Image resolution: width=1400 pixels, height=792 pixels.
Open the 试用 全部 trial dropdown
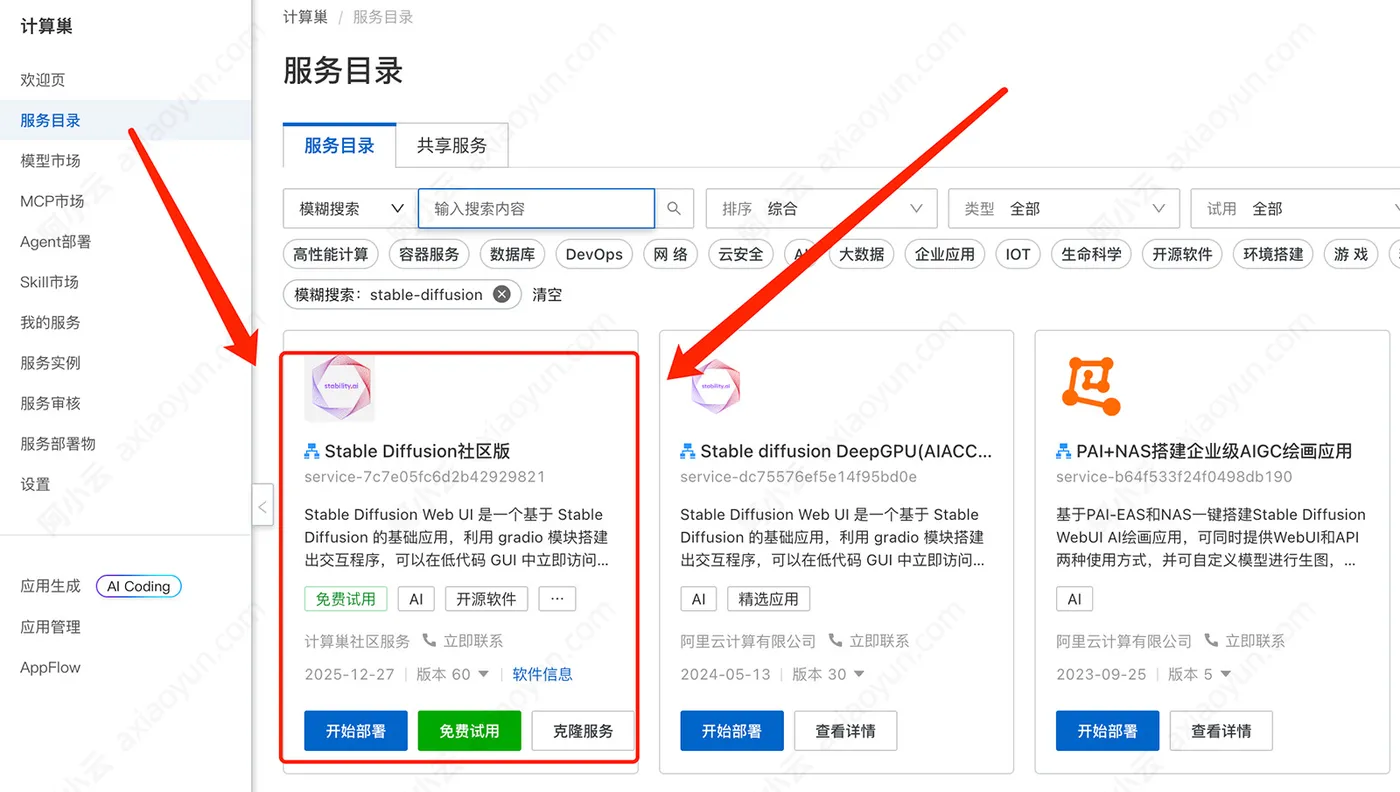click(x=1295, y=209)
